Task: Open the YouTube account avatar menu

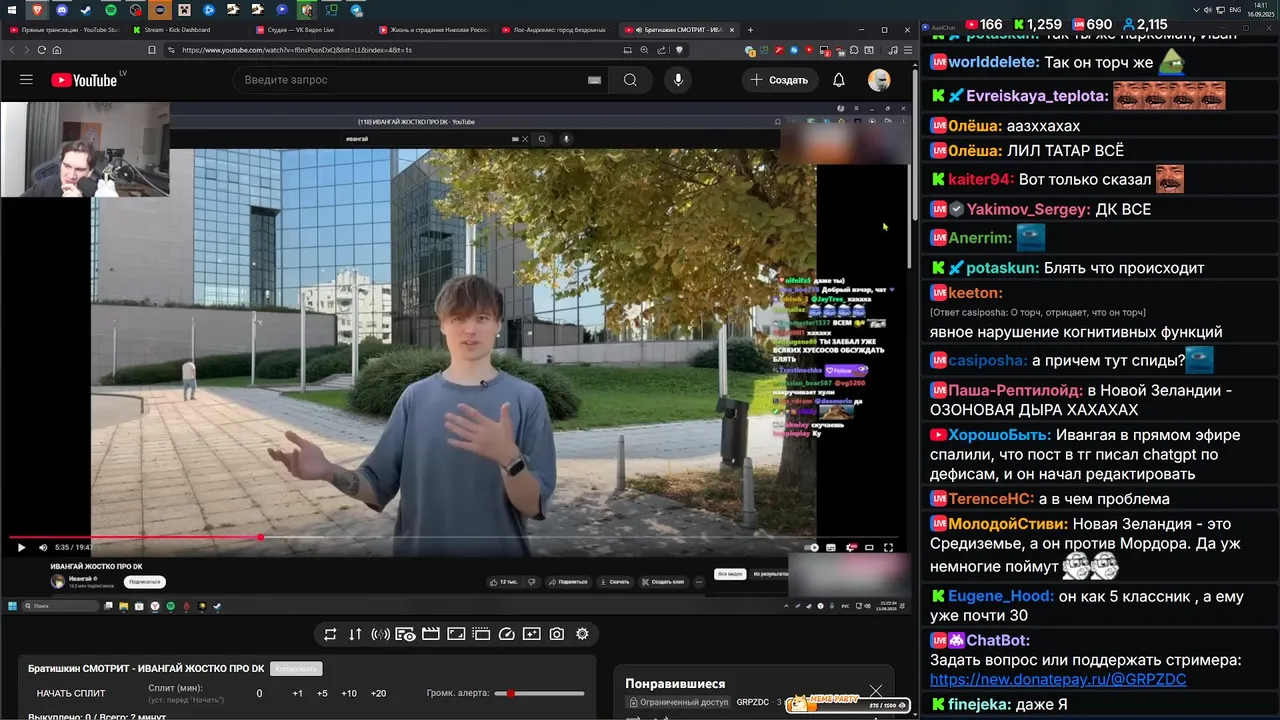Action: coord(879,80)
